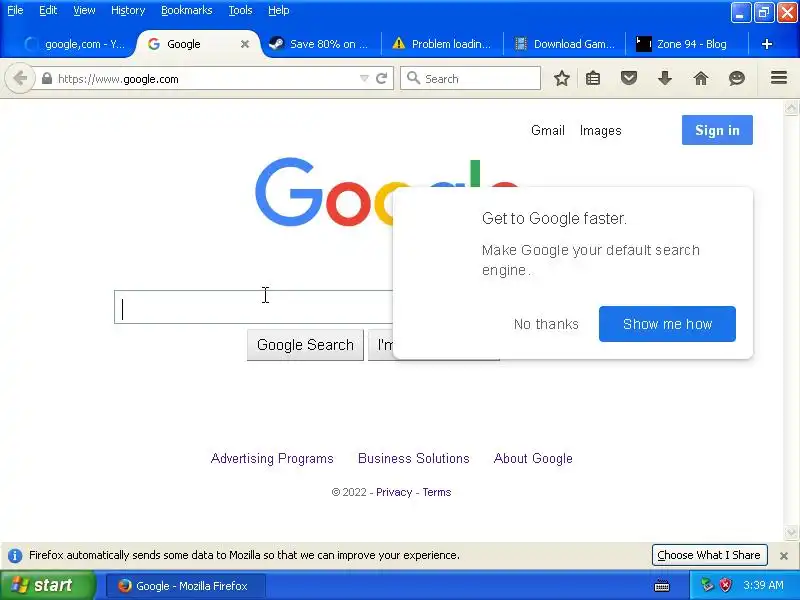Image resolution: width=800 pixels, height=600 pixels.
Task: Open a new tab with plus
Action: pyautogui.click(x=766, y=44)
